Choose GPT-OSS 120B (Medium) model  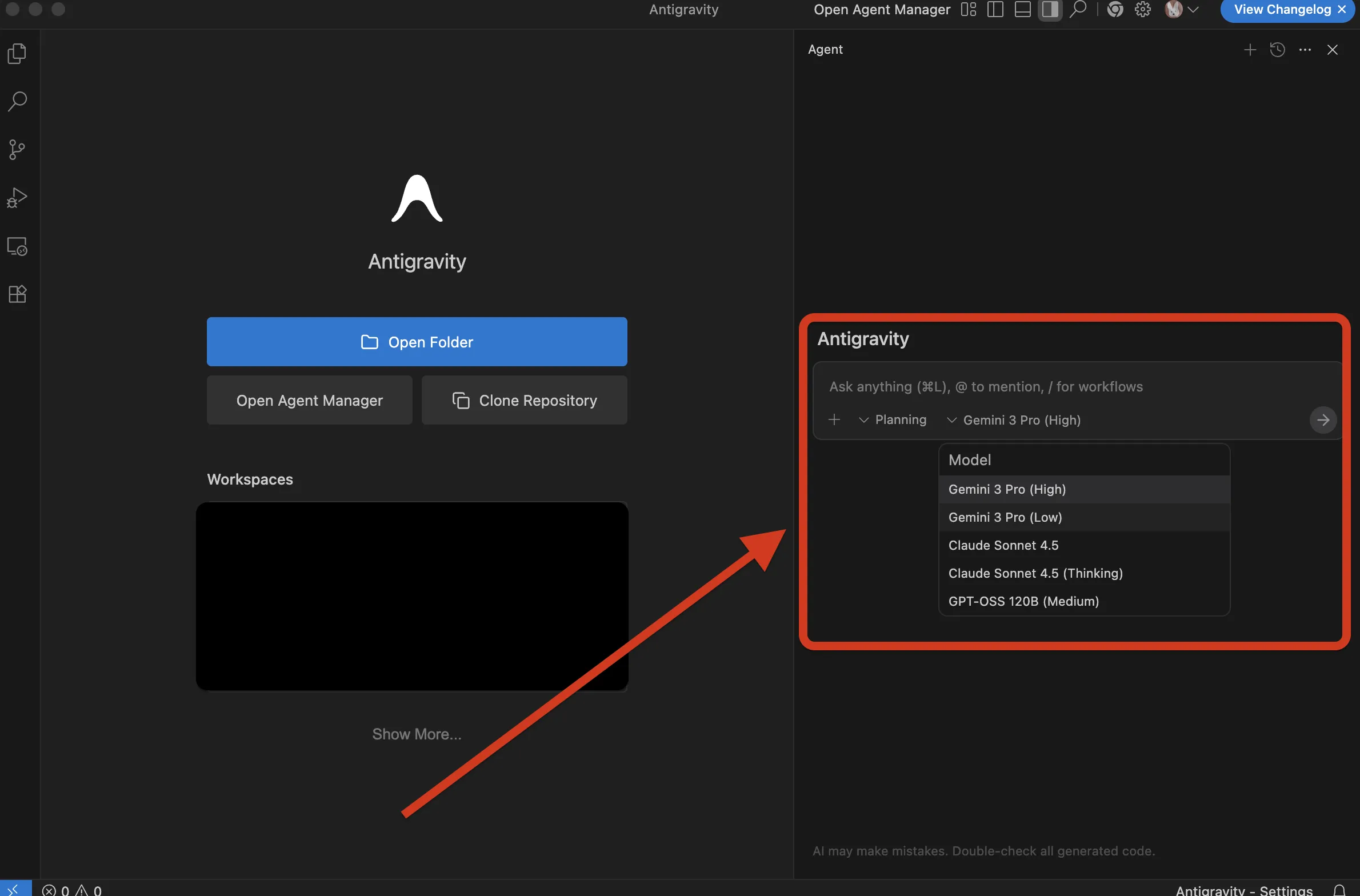[x=1023, y=601]
